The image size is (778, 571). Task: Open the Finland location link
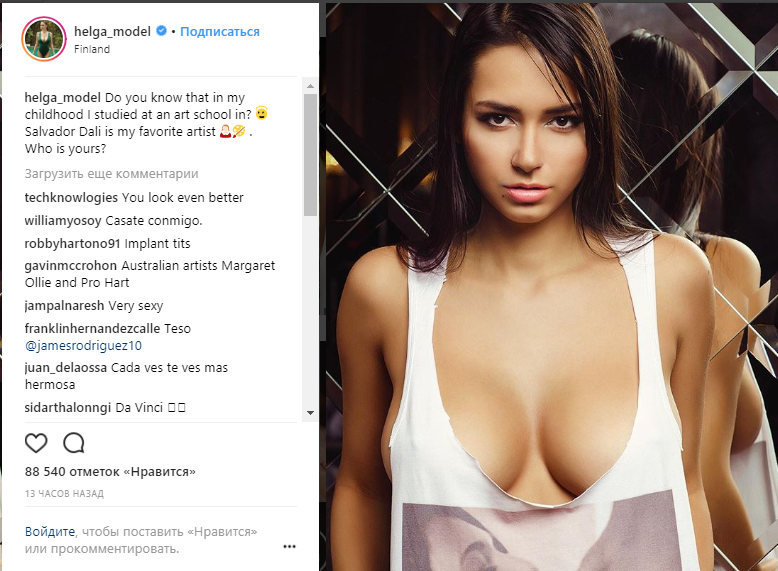(92, 49)
